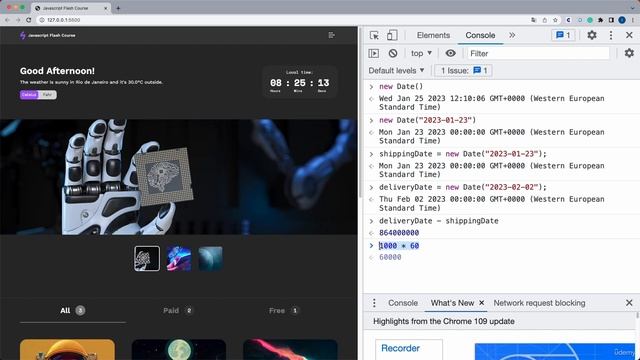Open the Recorder highlight link
The image size is (640, 360).
coord(400,348)
